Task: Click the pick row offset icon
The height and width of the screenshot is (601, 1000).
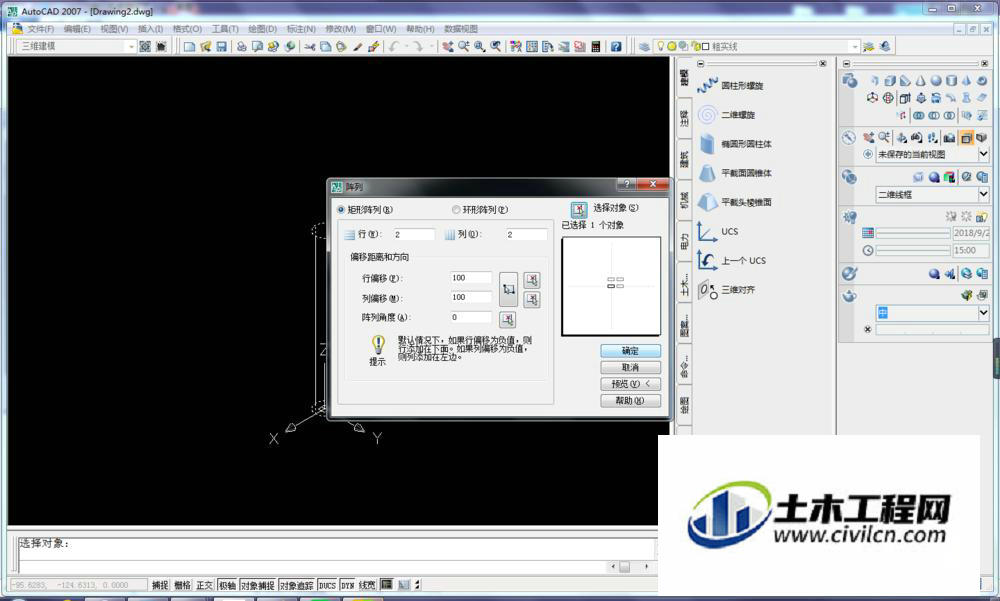Action: point(531,279)
